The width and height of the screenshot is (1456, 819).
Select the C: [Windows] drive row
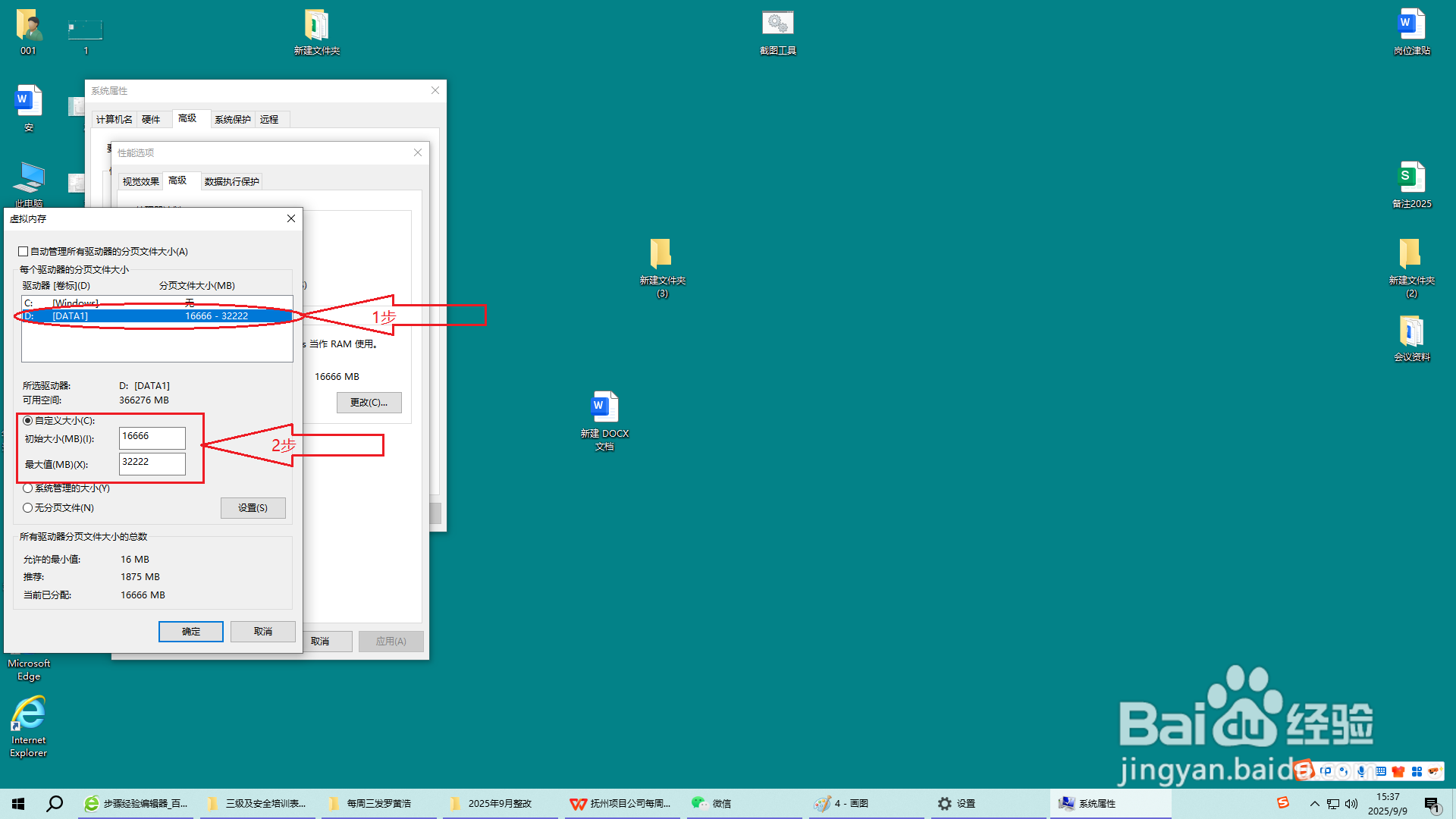[x=76, y=303]
